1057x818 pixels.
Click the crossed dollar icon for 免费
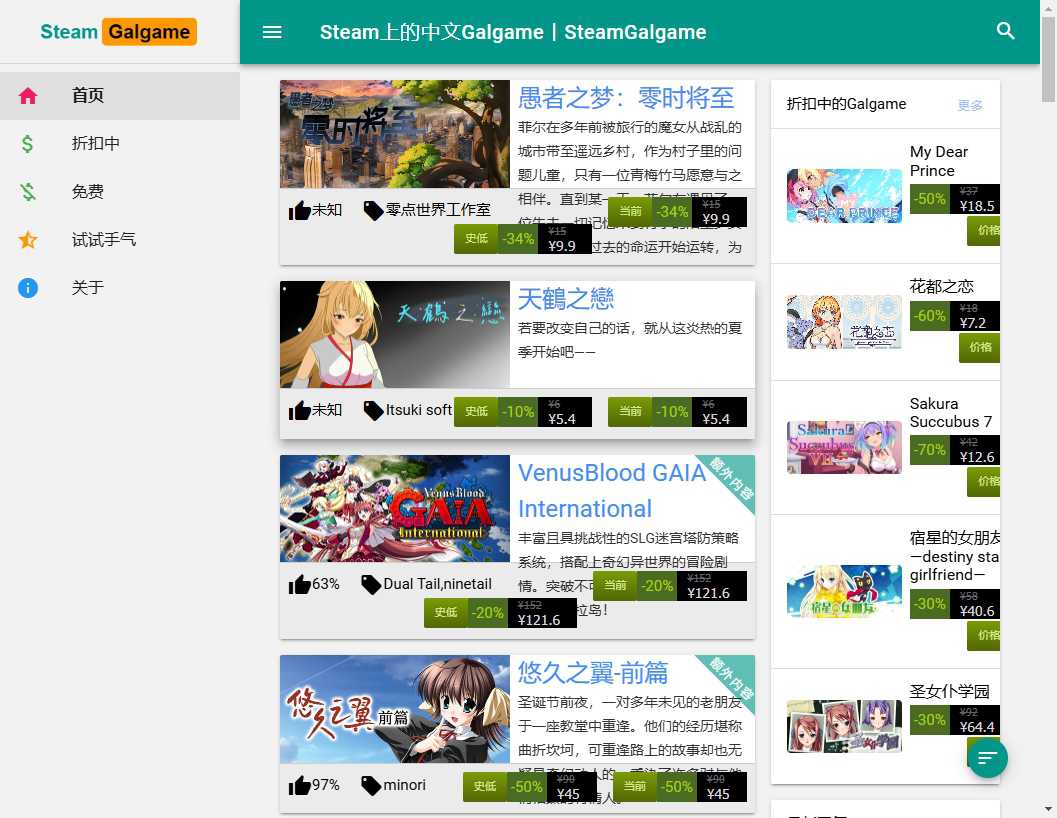[x=28, y=192]
